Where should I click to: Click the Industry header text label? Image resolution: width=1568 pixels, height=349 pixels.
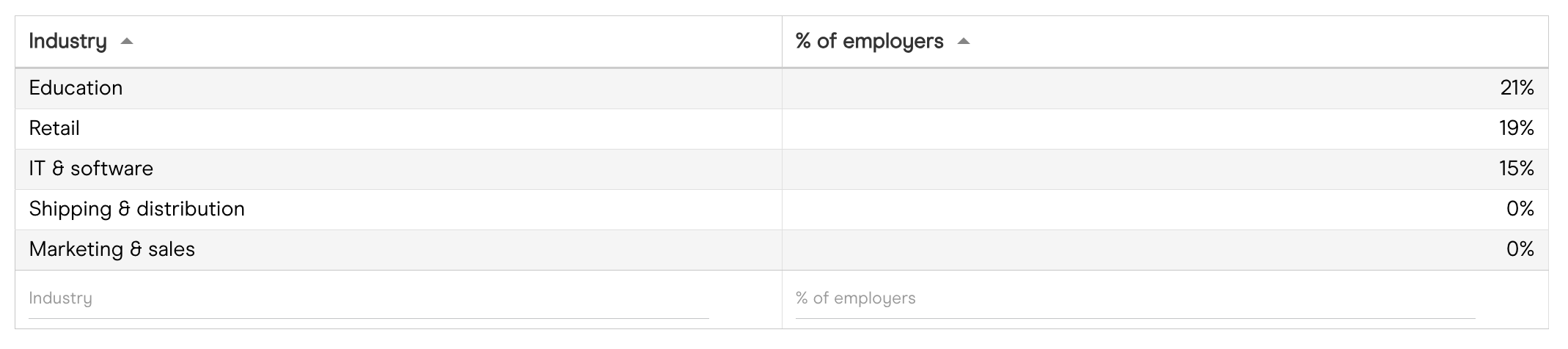coord(67,42)
